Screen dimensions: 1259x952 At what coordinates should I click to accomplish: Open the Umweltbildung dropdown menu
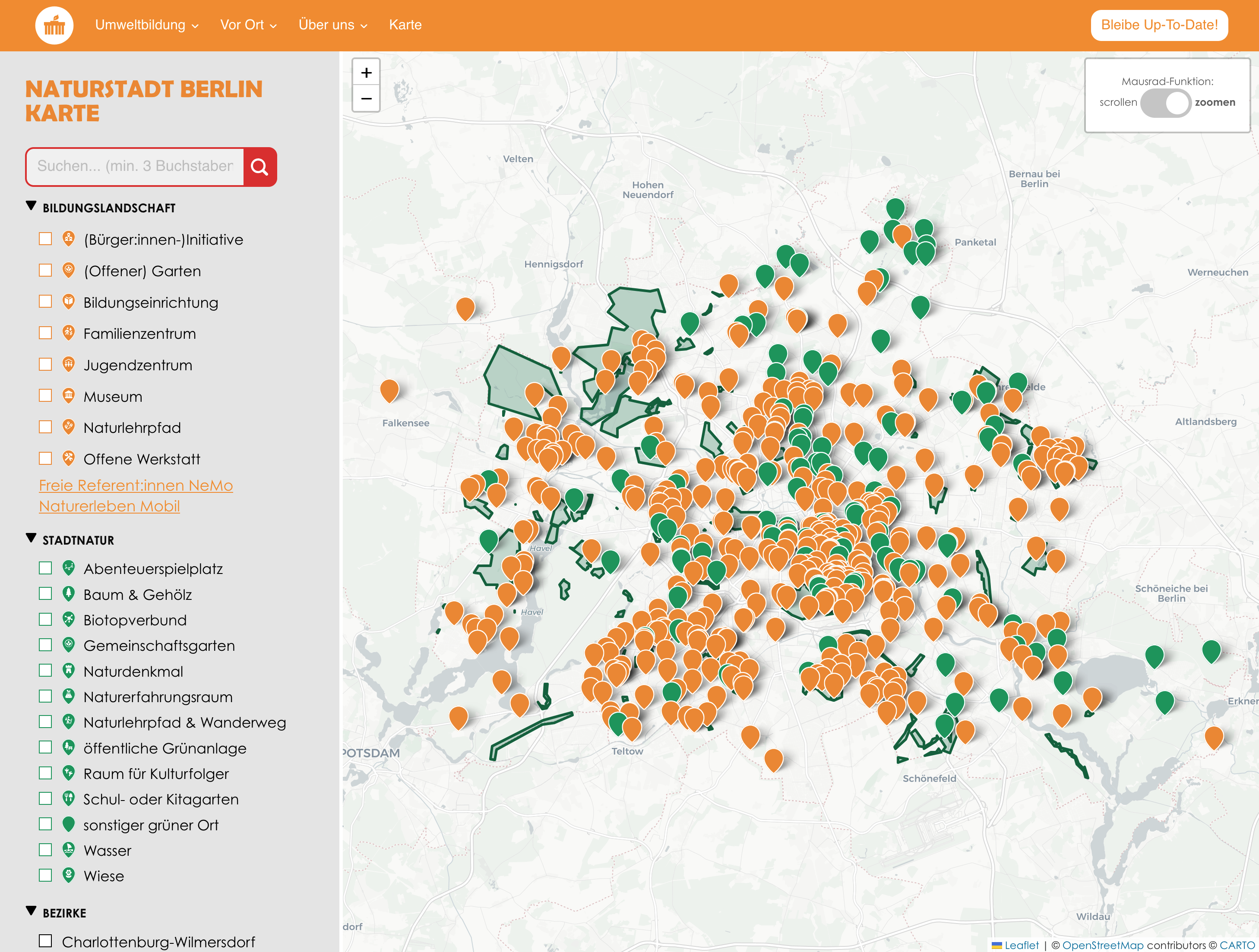(x=146, y=25)
